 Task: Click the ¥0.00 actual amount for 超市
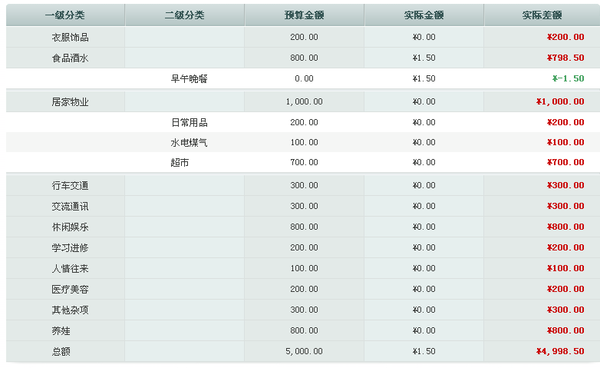424,162
